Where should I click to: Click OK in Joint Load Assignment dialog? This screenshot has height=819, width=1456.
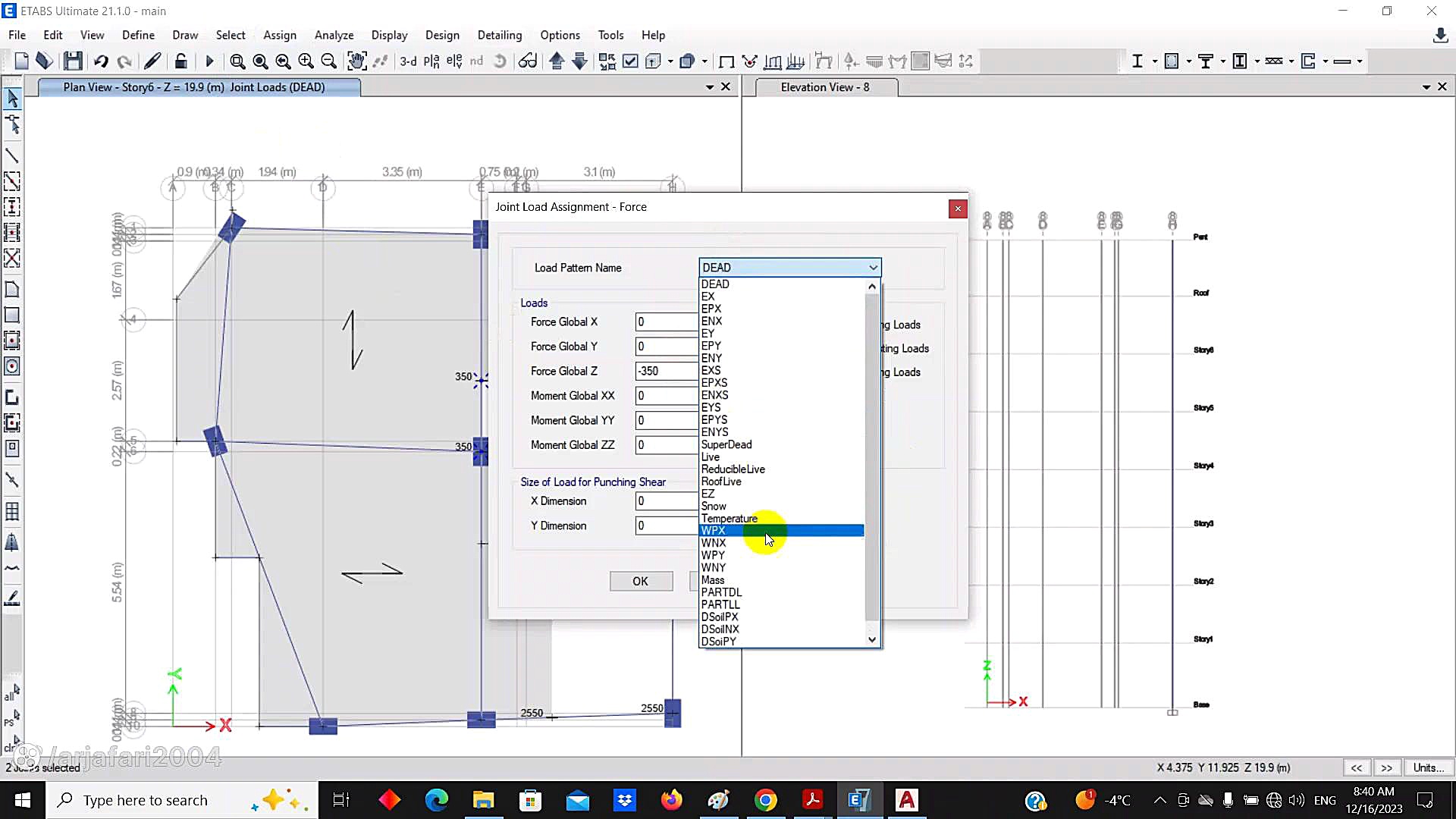[641, 581]
